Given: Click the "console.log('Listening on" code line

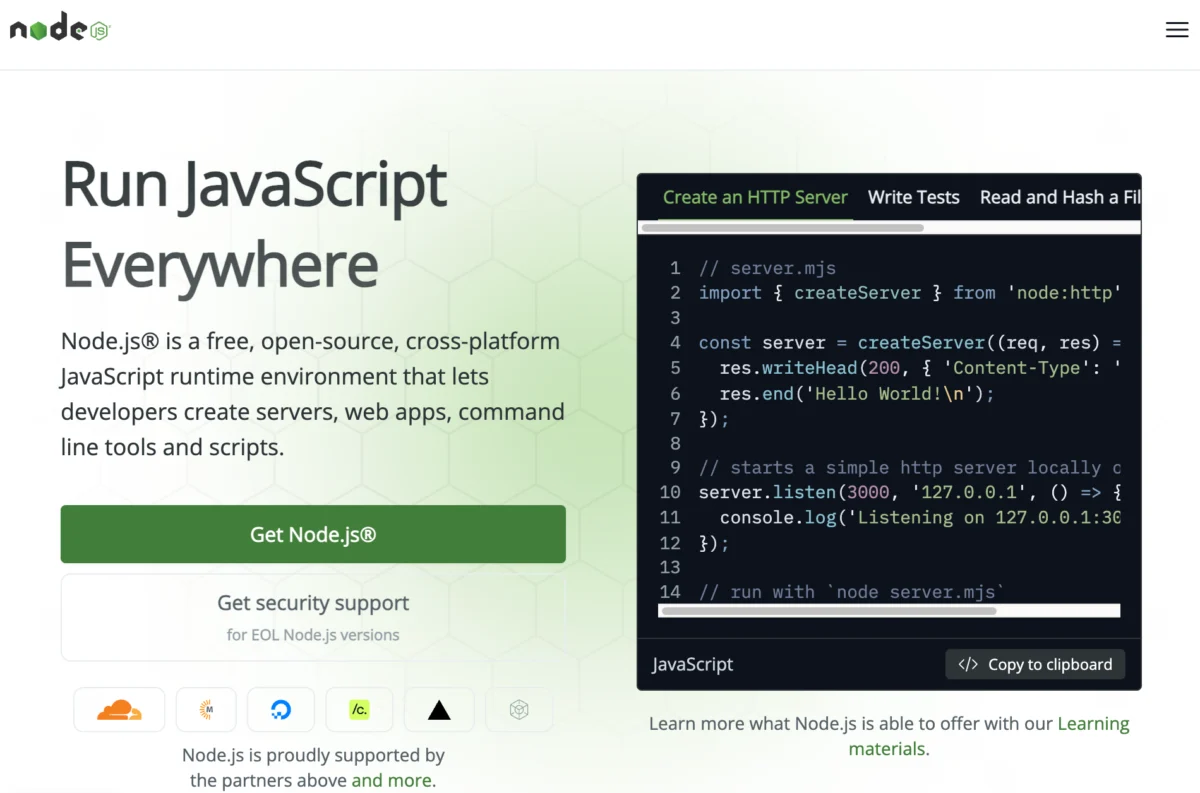Looking at the screenshot, I should coord(919,517).
